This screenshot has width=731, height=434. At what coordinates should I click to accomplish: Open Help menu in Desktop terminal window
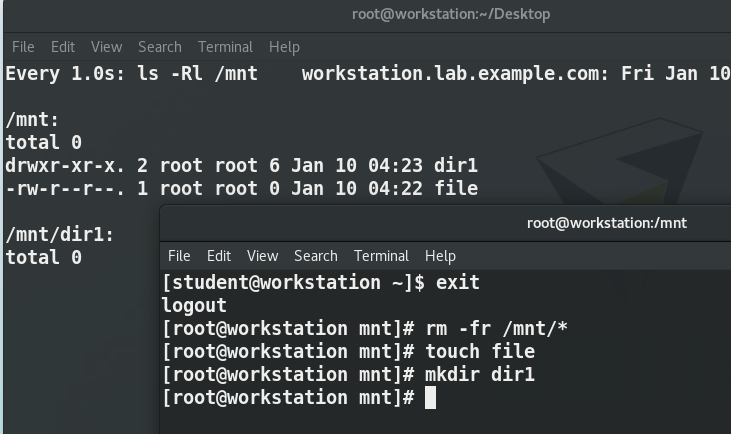point(284,47)
